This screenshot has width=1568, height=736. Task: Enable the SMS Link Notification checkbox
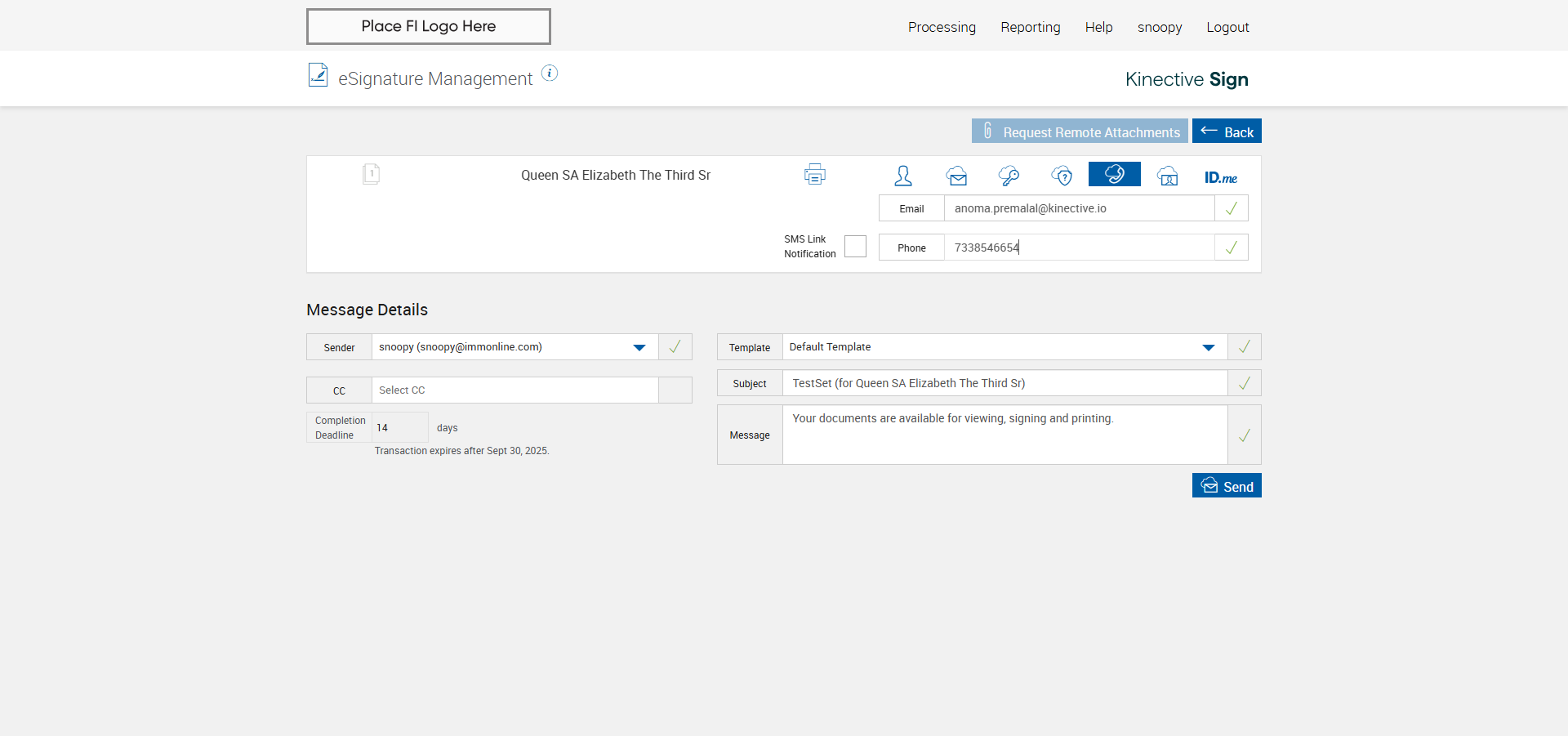[855, 247]
